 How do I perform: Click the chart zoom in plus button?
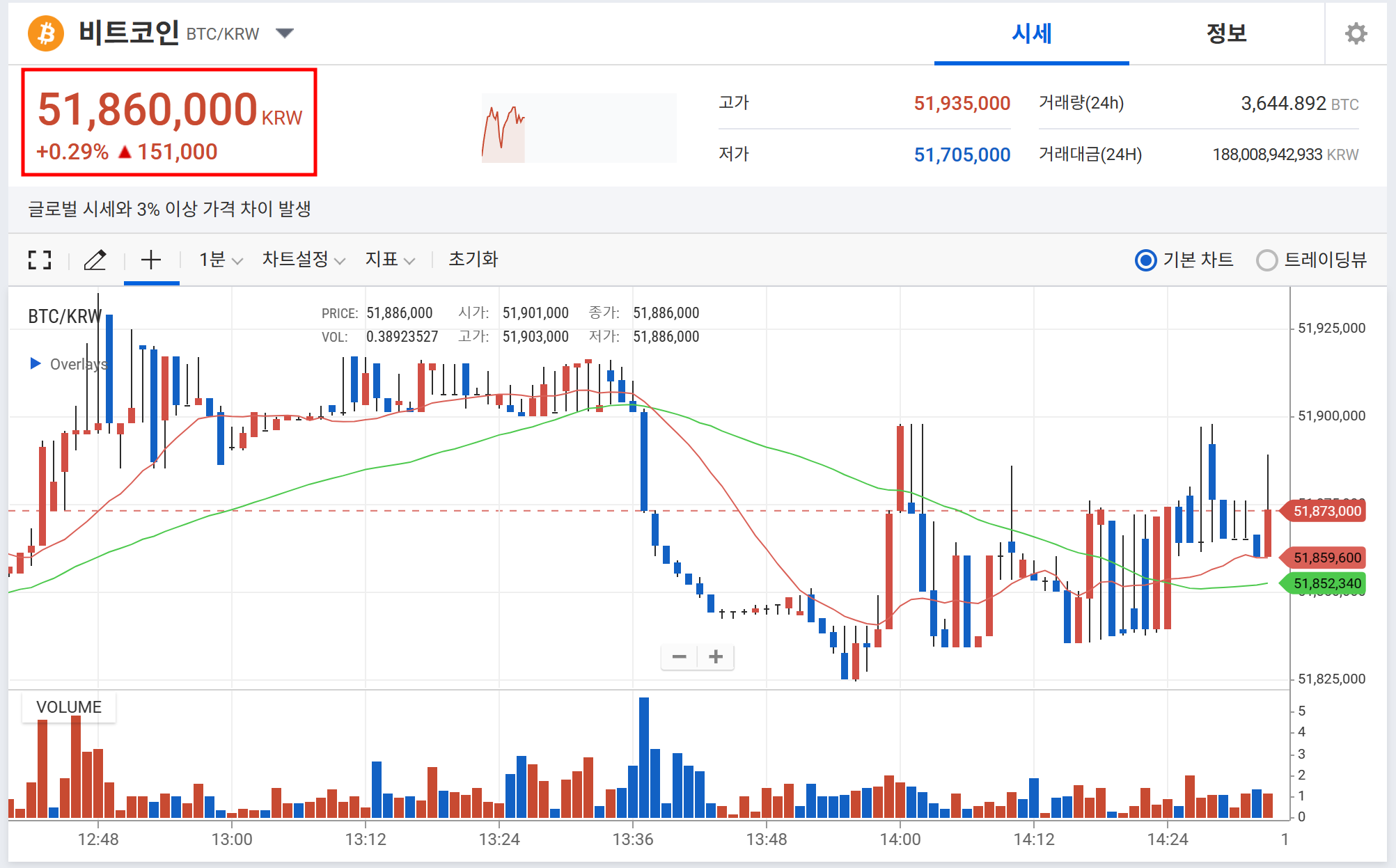point(716,656)
